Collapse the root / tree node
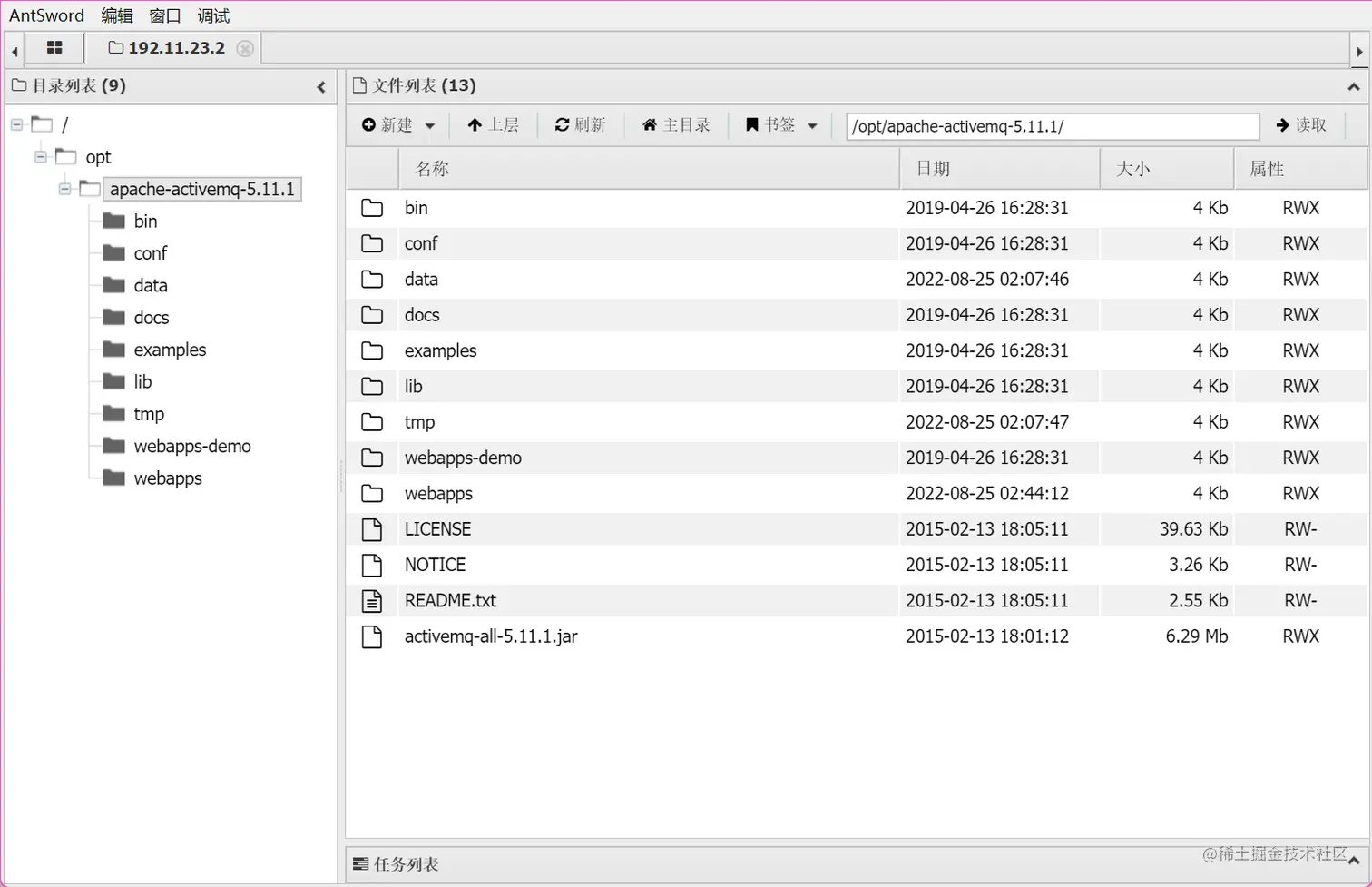This screenshot has height=887, width=1372. tap(16, 124)
